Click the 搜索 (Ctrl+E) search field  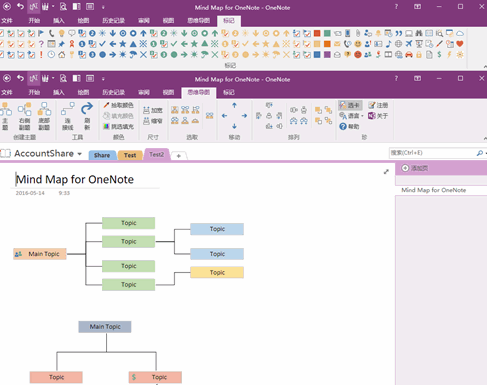tap(432, 153)
